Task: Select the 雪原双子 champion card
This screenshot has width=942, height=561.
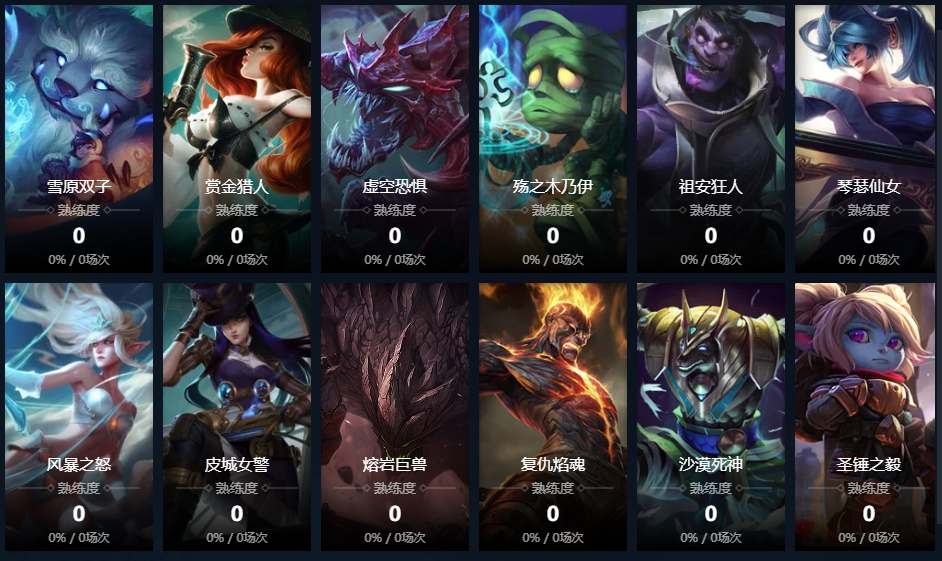Action: (79, 139)
